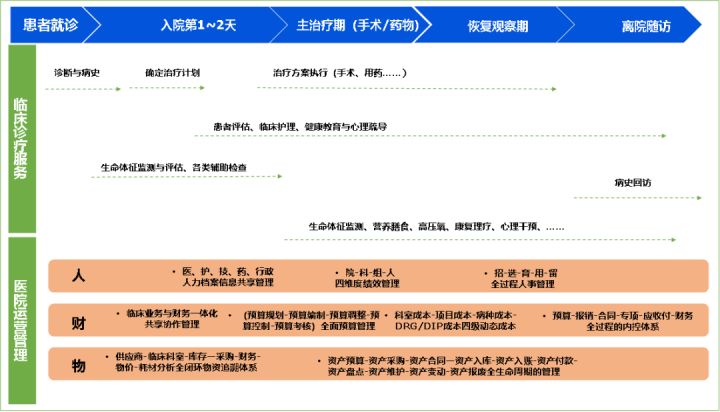Select the 人力档案信息共享管理 bullet
Viewport: 720px width, 412px height.
point(223,277)
